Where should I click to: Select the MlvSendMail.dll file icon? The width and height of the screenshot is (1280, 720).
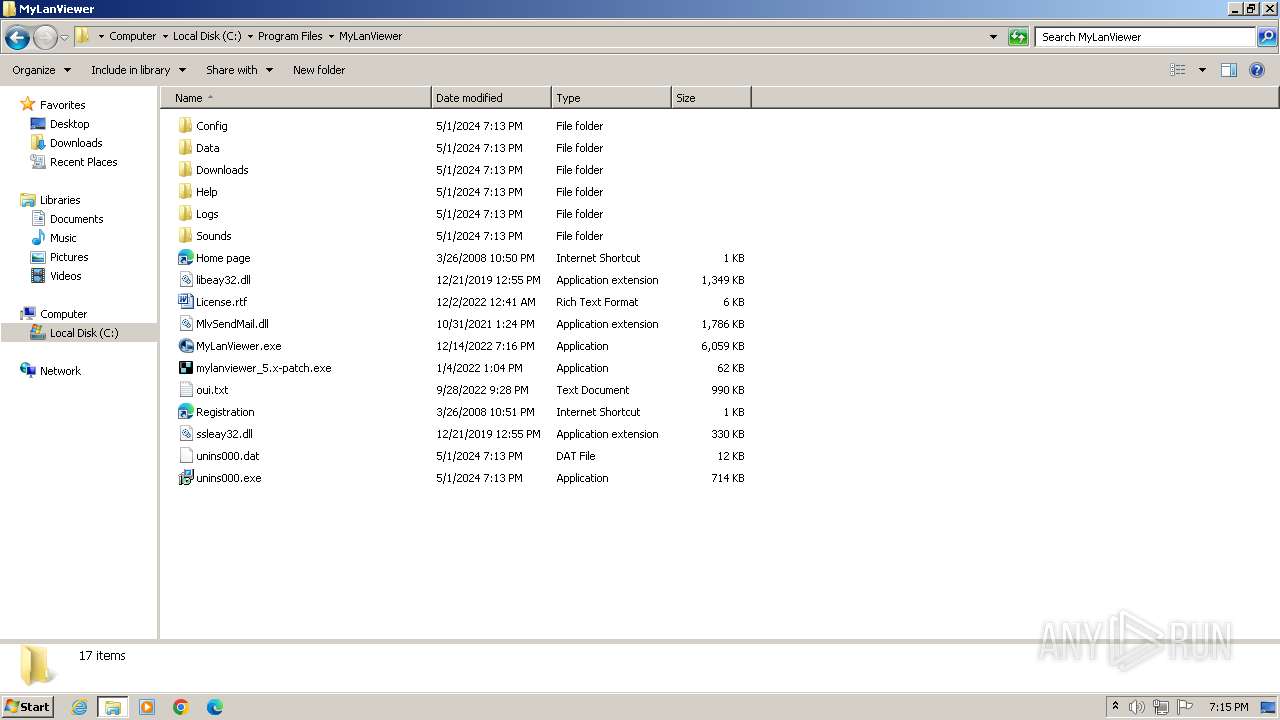[185, 324]
